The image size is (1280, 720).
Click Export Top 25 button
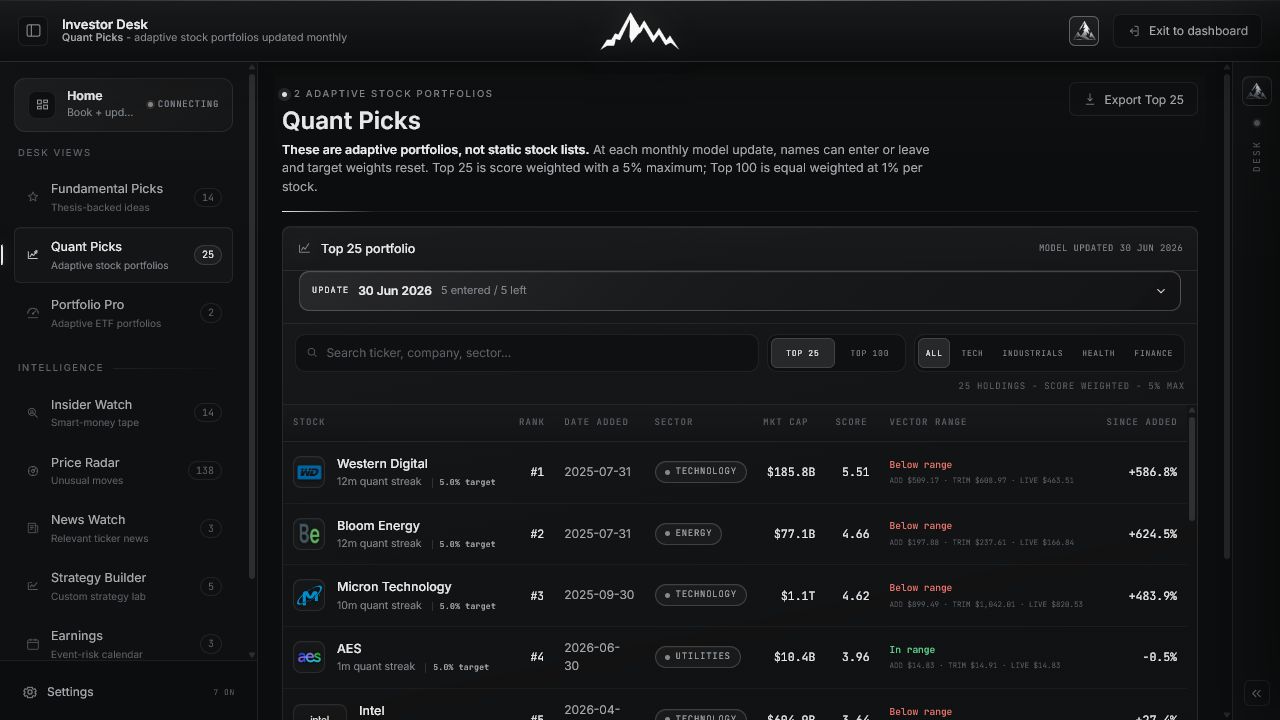[x=1133, y=100]
